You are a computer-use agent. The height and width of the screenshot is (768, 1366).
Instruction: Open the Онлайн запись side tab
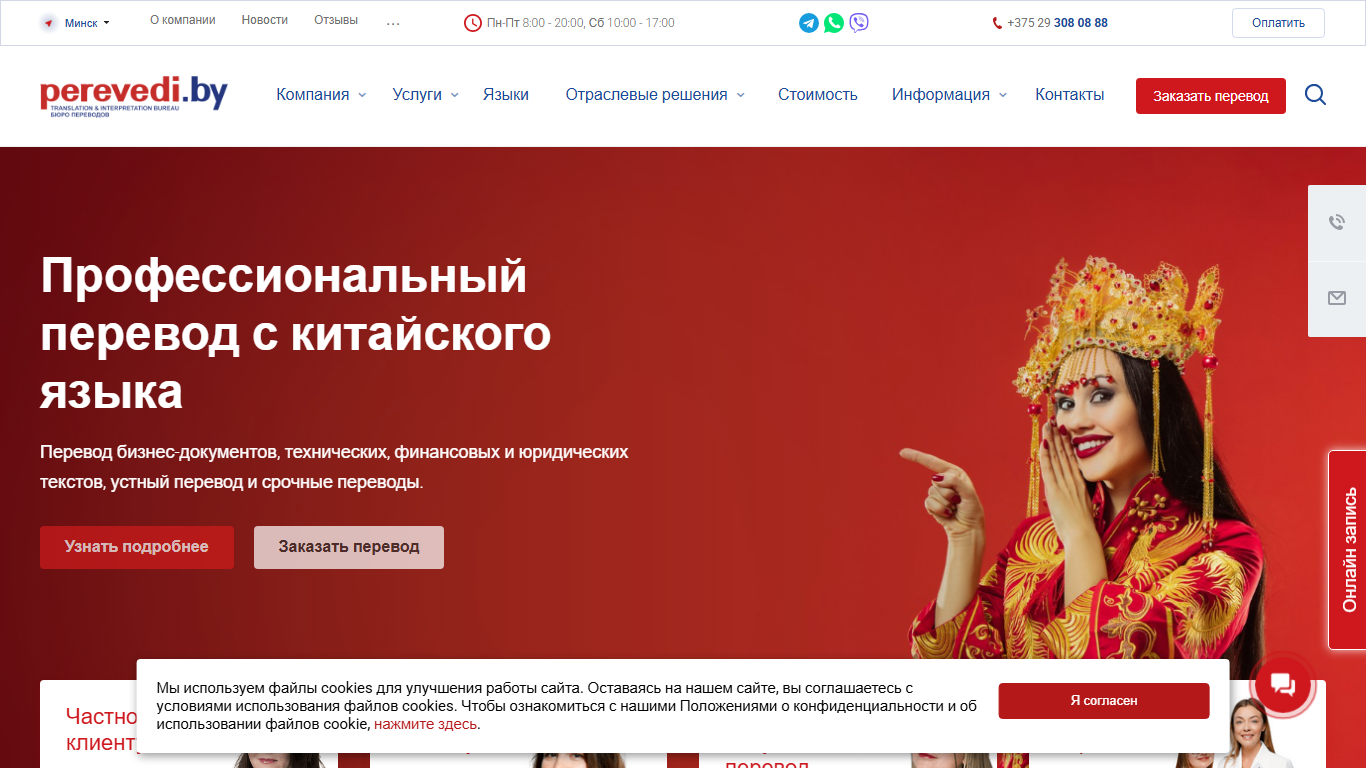coord(1348,550)
